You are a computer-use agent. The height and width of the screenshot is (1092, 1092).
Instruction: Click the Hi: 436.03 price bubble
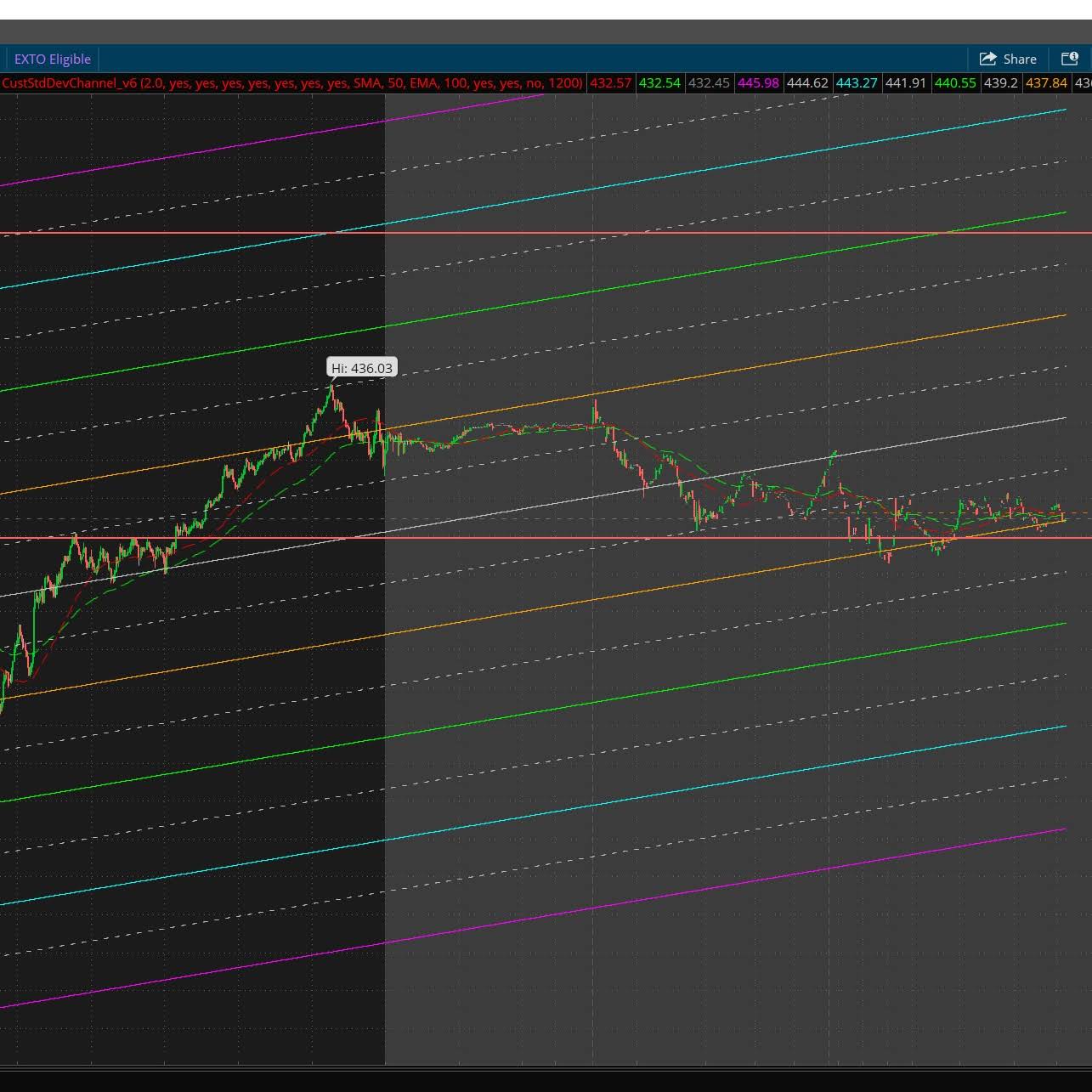tap(362, 368)
